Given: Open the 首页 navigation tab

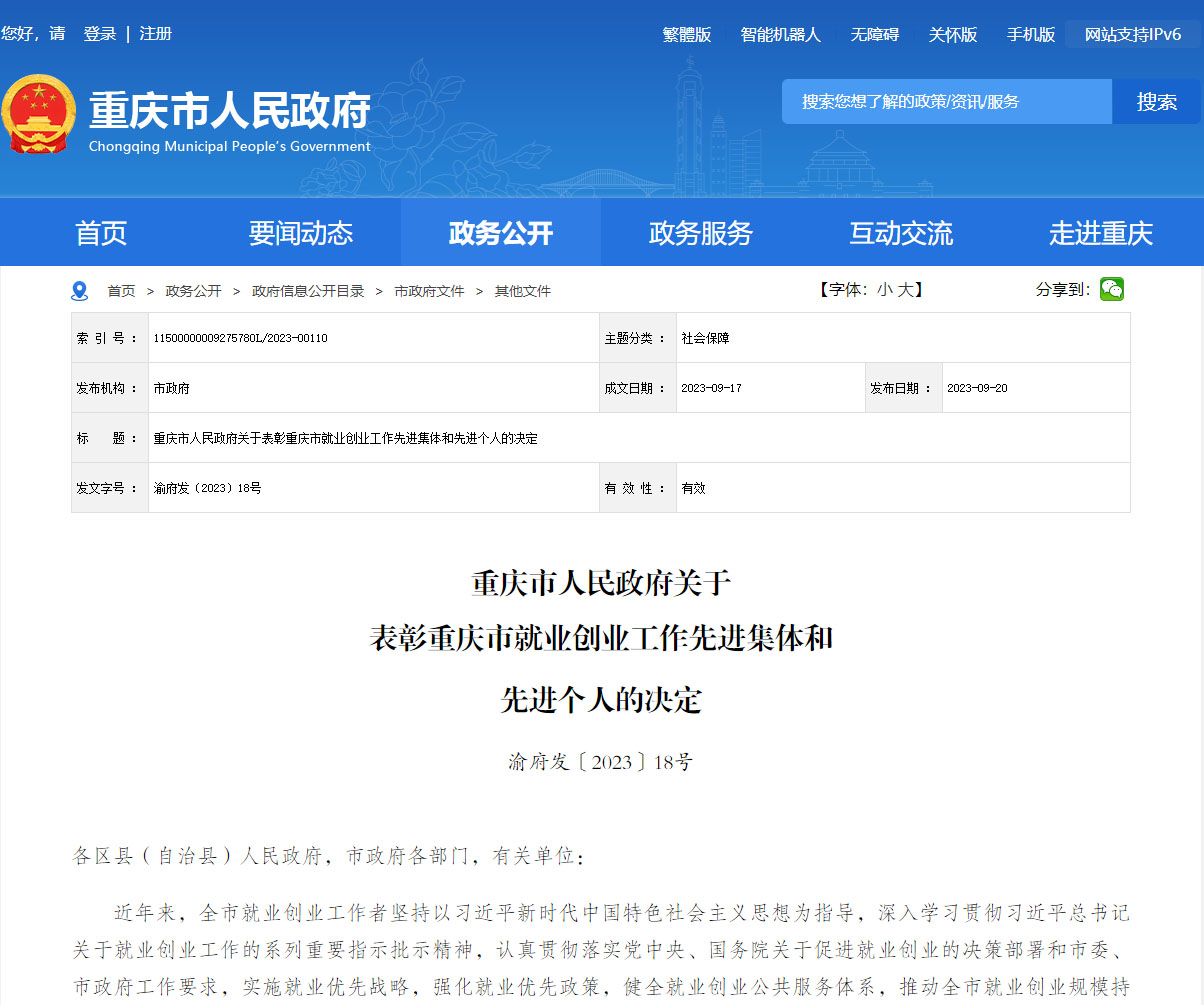Looking at the screenshot, I should click(x=101, y=233).
